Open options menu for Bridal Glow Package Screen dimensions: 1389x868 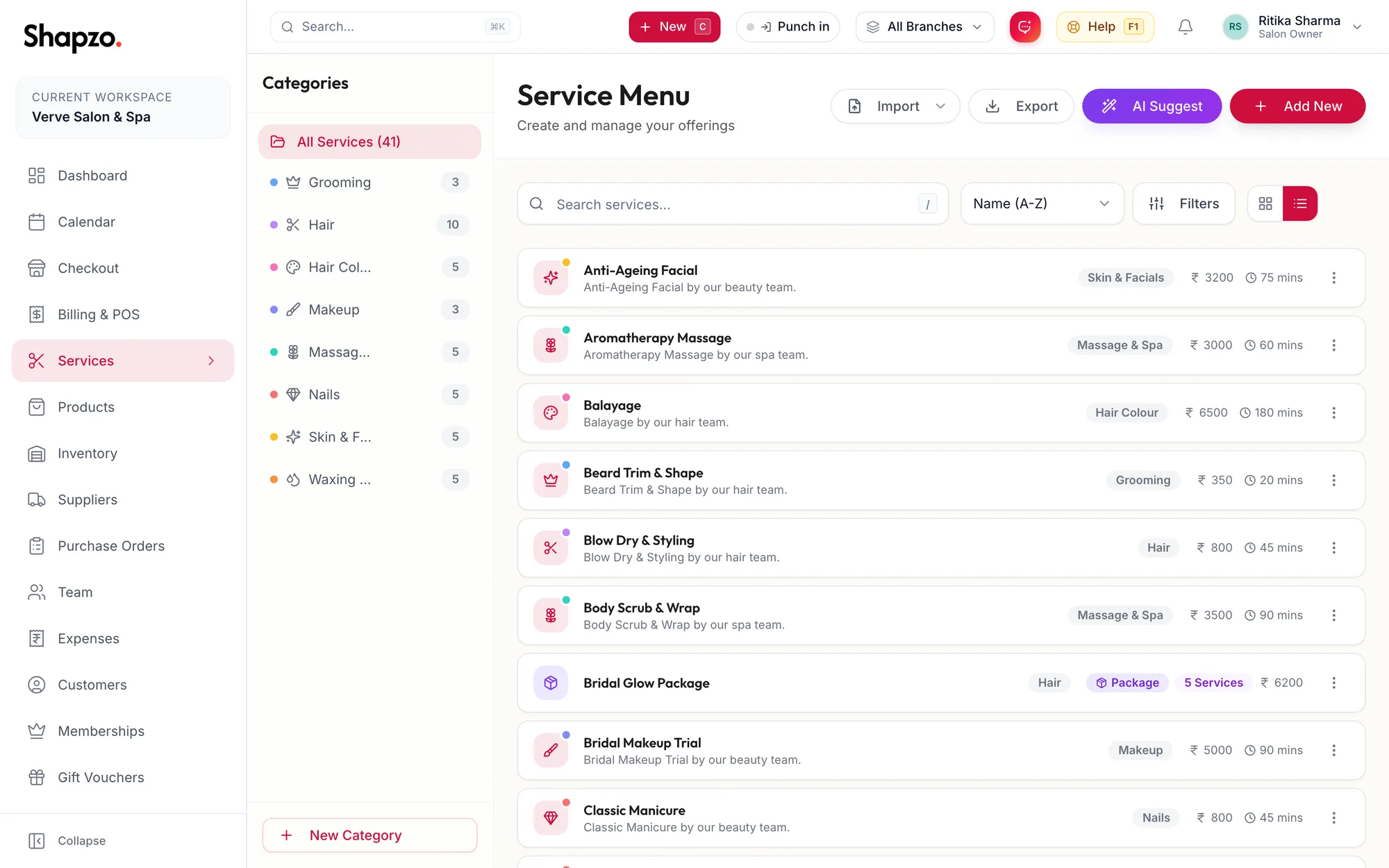1333,683
